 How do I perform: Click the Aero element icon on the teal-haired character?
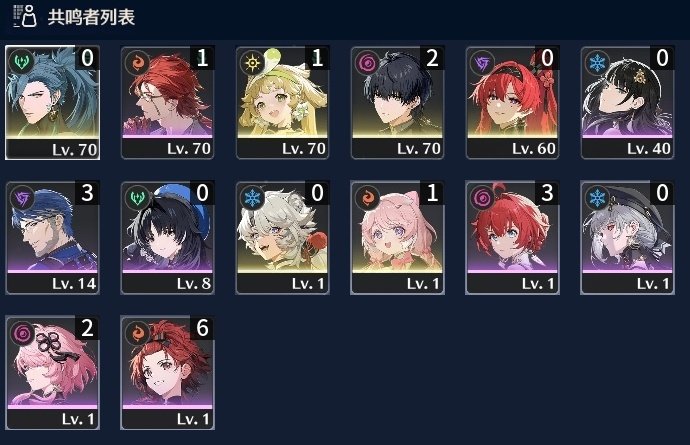pos(22,63)
